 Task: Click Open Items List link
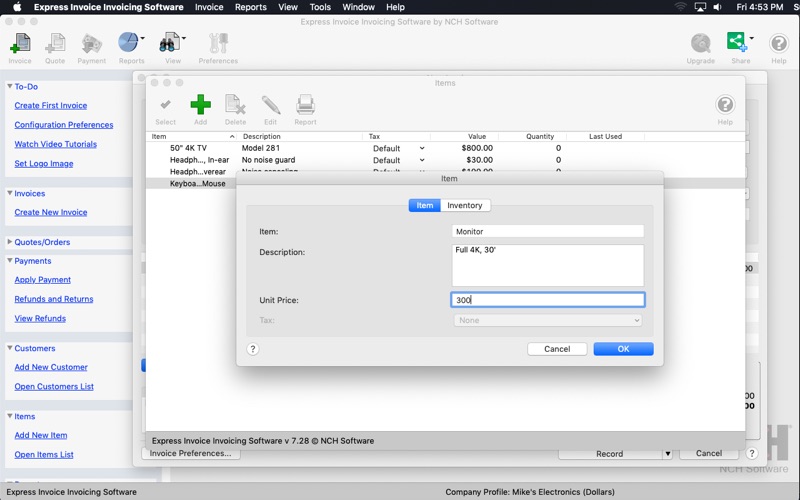click(x=44, y=455)
